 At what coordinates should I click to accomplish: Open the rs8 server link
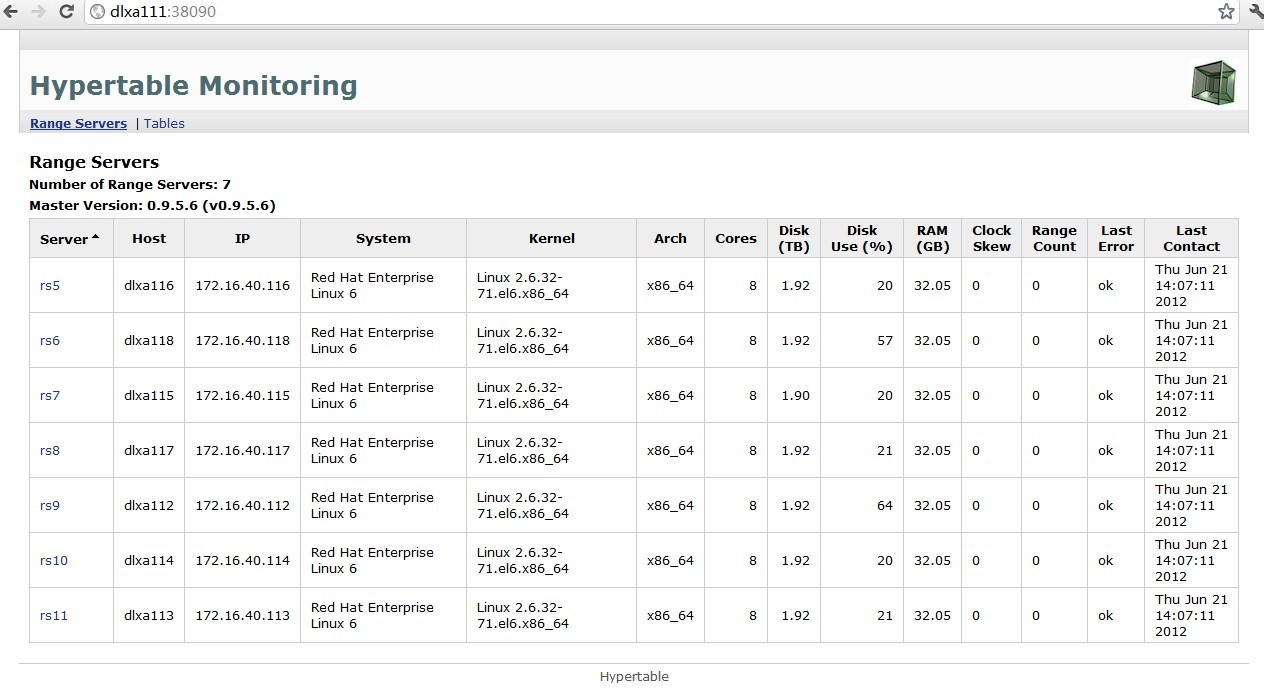[50, 451]
